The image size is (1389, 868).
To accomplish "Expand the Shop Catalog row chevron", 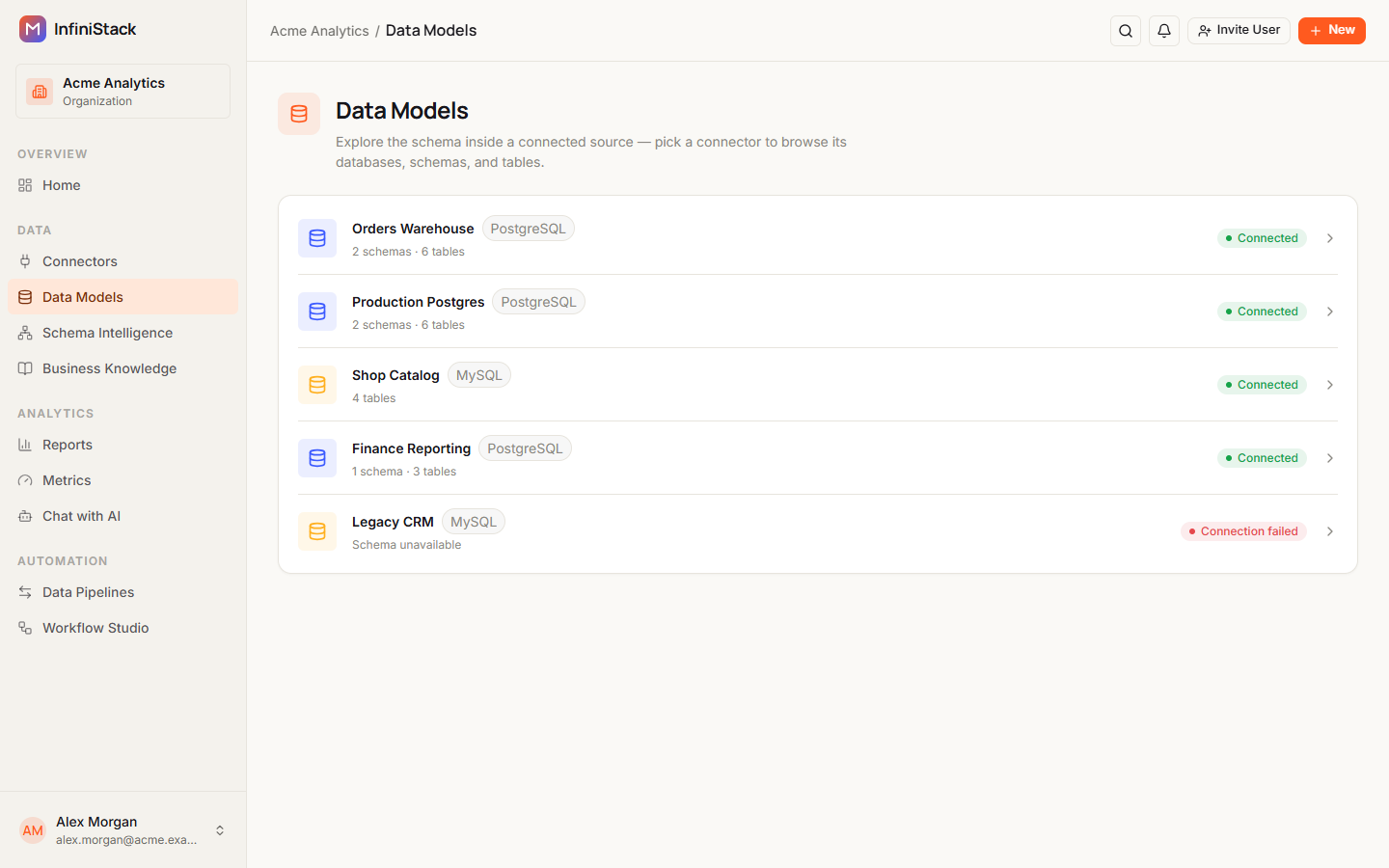I will (x=1330, y=385).
